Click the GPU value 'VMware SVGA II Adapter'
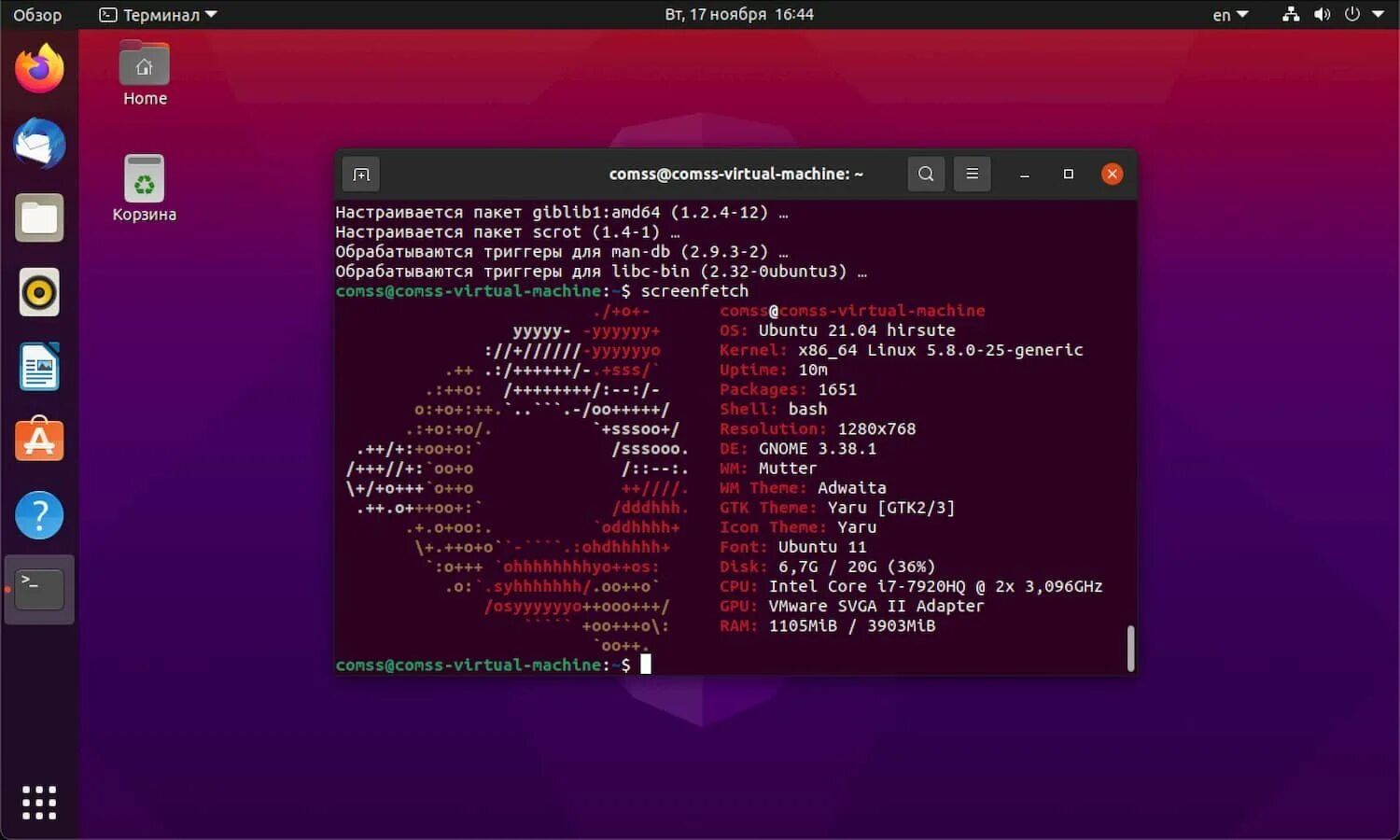This screenshot has height=840, width=1400. point(876,607)
